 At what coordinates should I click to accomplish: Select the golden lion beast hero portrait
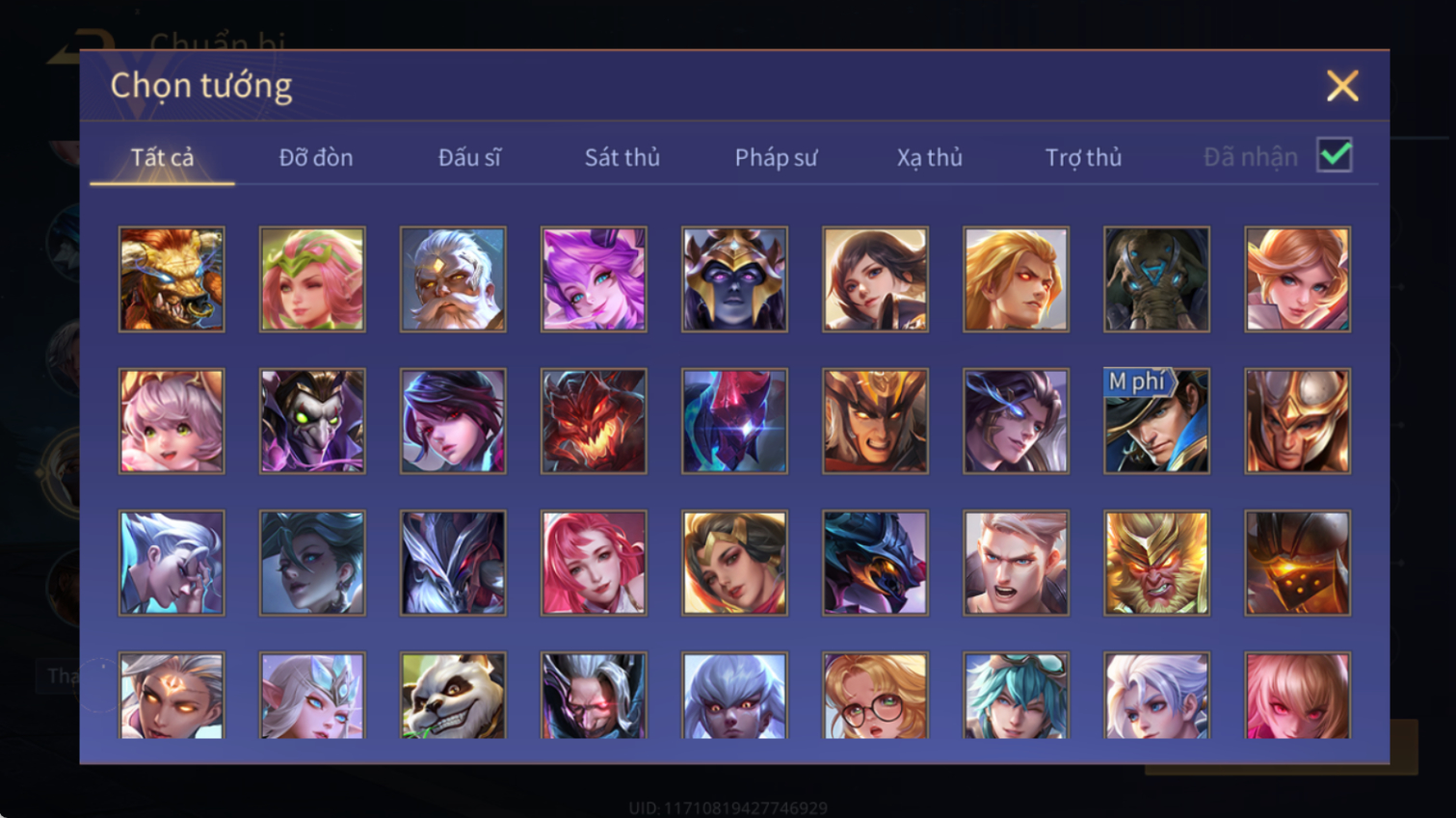(172, 279)
